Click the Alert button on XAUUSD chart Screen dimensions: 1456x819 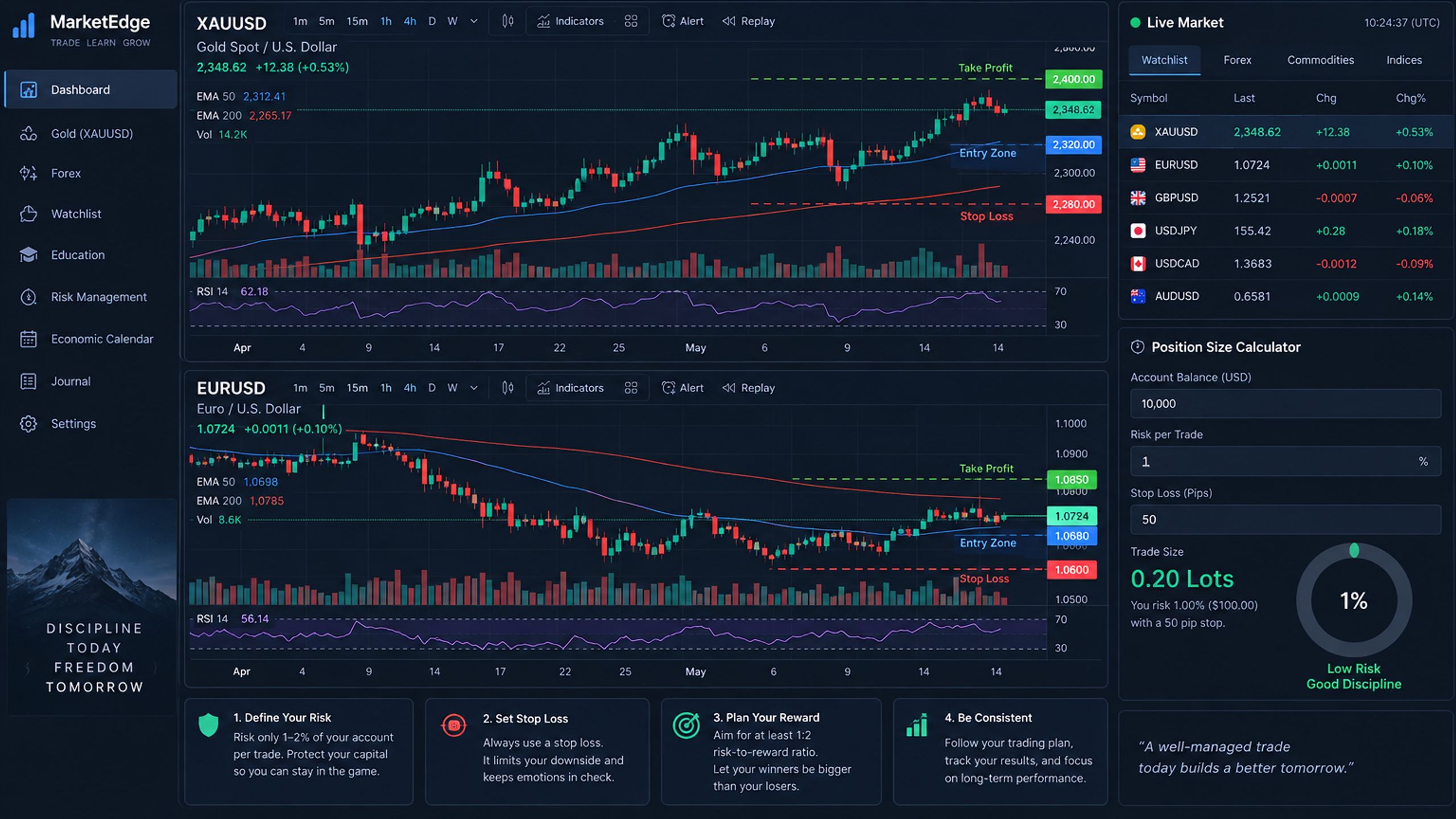pos(682,21)
